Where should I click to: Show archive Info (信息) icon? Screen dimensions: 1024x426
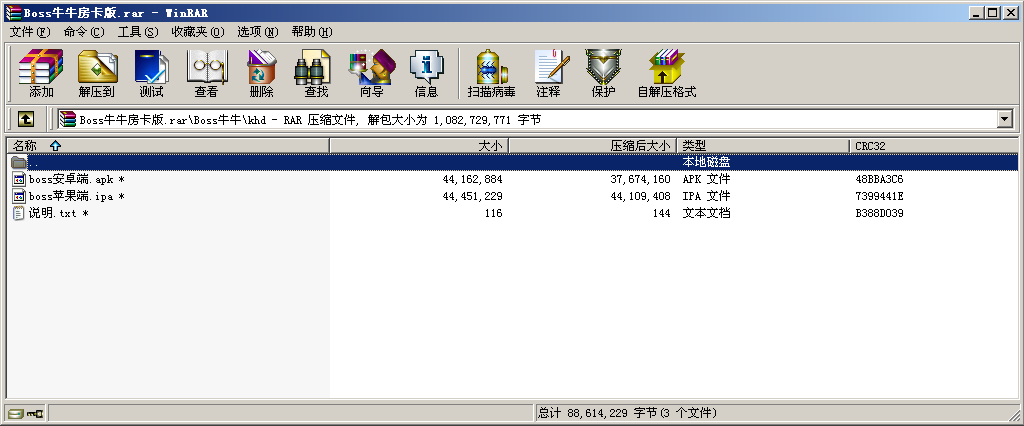coord(426,74)
